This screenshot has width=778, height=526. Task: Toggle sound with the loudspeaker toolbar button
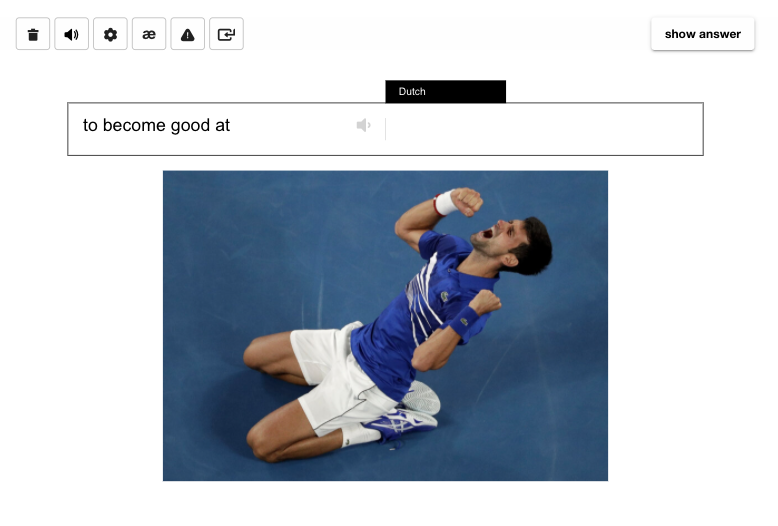pyautogui.click(x=71, y=34)
